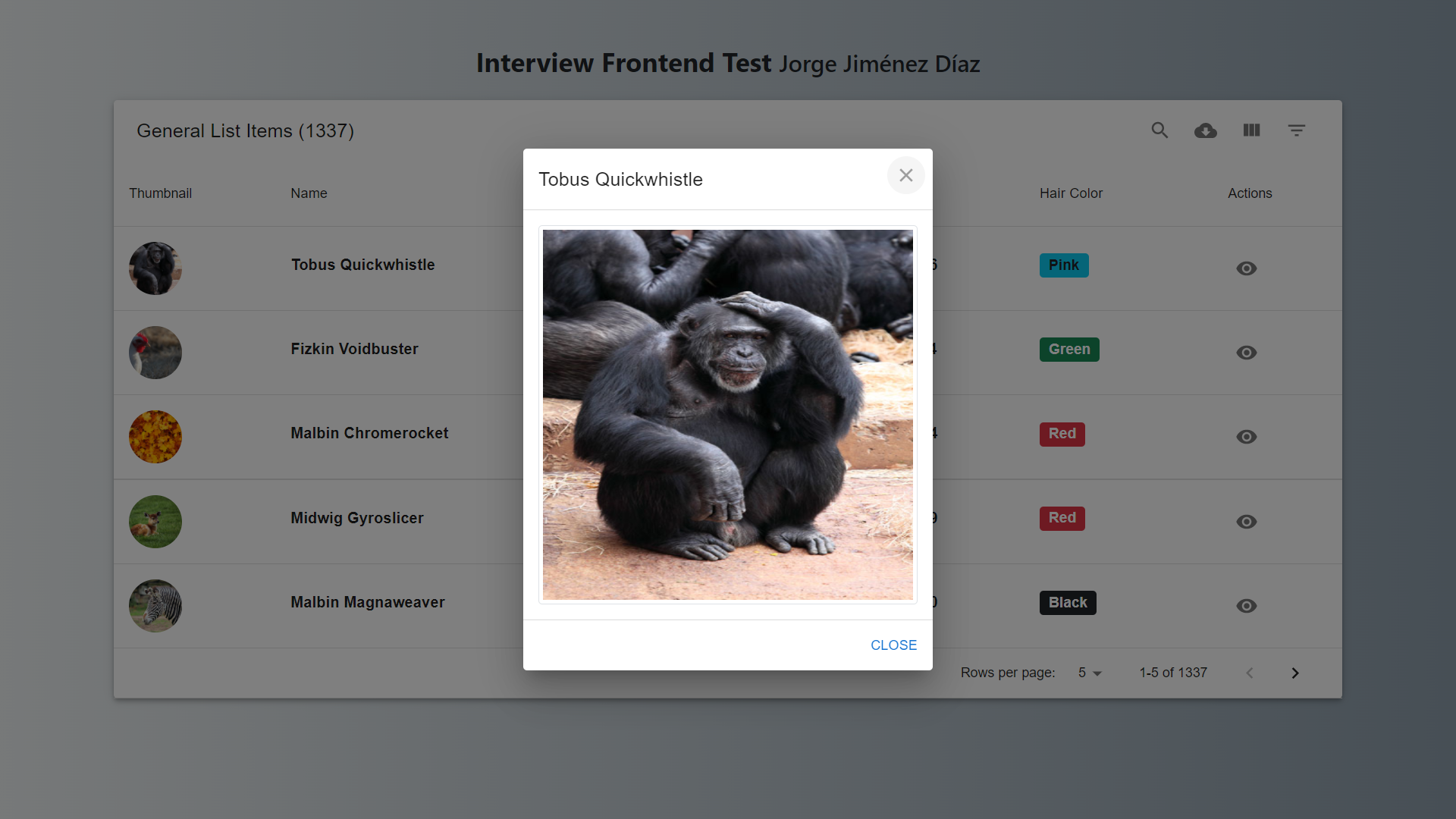Close dialog with the X icon
Viewport: 1456px width, 819px height.
905,175
